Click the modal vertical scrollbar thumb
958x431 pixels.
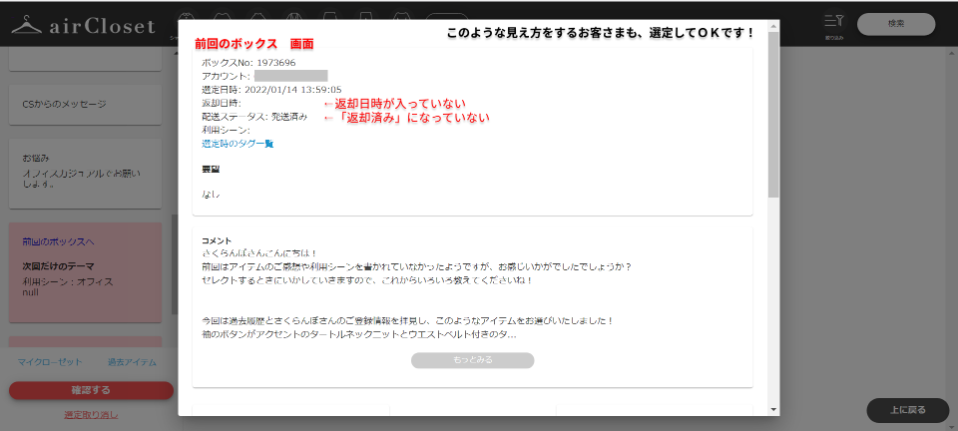tap(773, 110)
